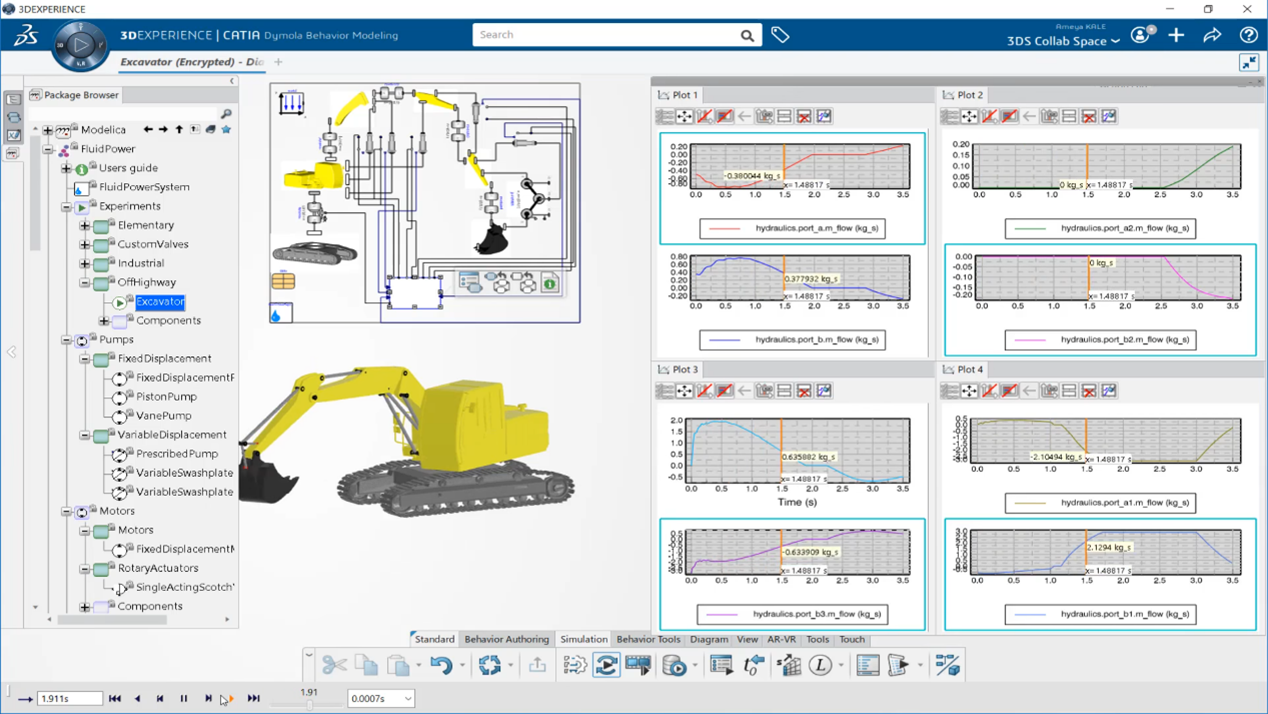Expand the Users guide node
This screenshot has width=1268, height=714.
(x=66, y=168)
